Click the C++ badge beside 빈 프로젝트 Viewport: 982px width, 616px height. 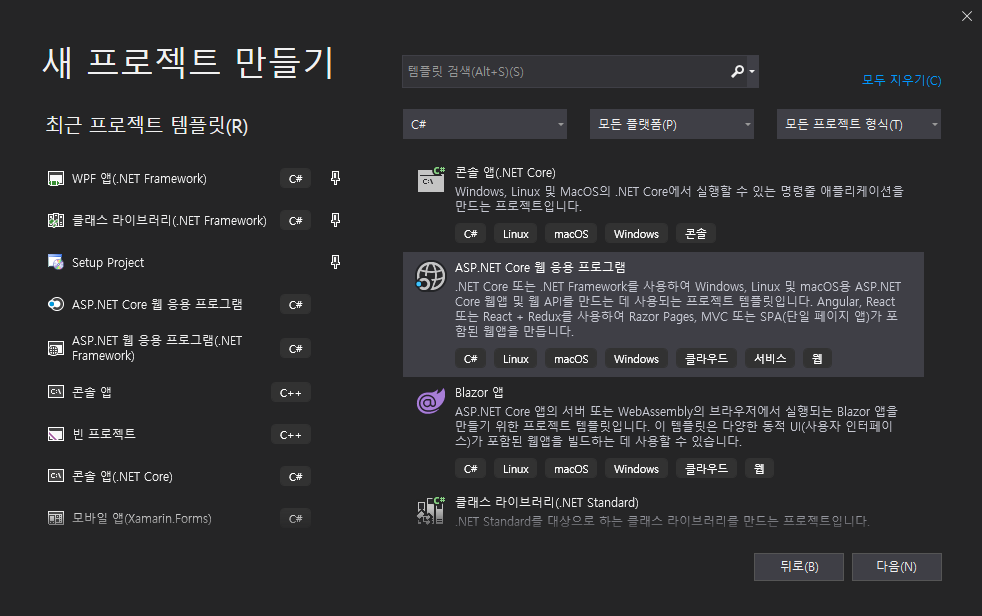(291, 435)
